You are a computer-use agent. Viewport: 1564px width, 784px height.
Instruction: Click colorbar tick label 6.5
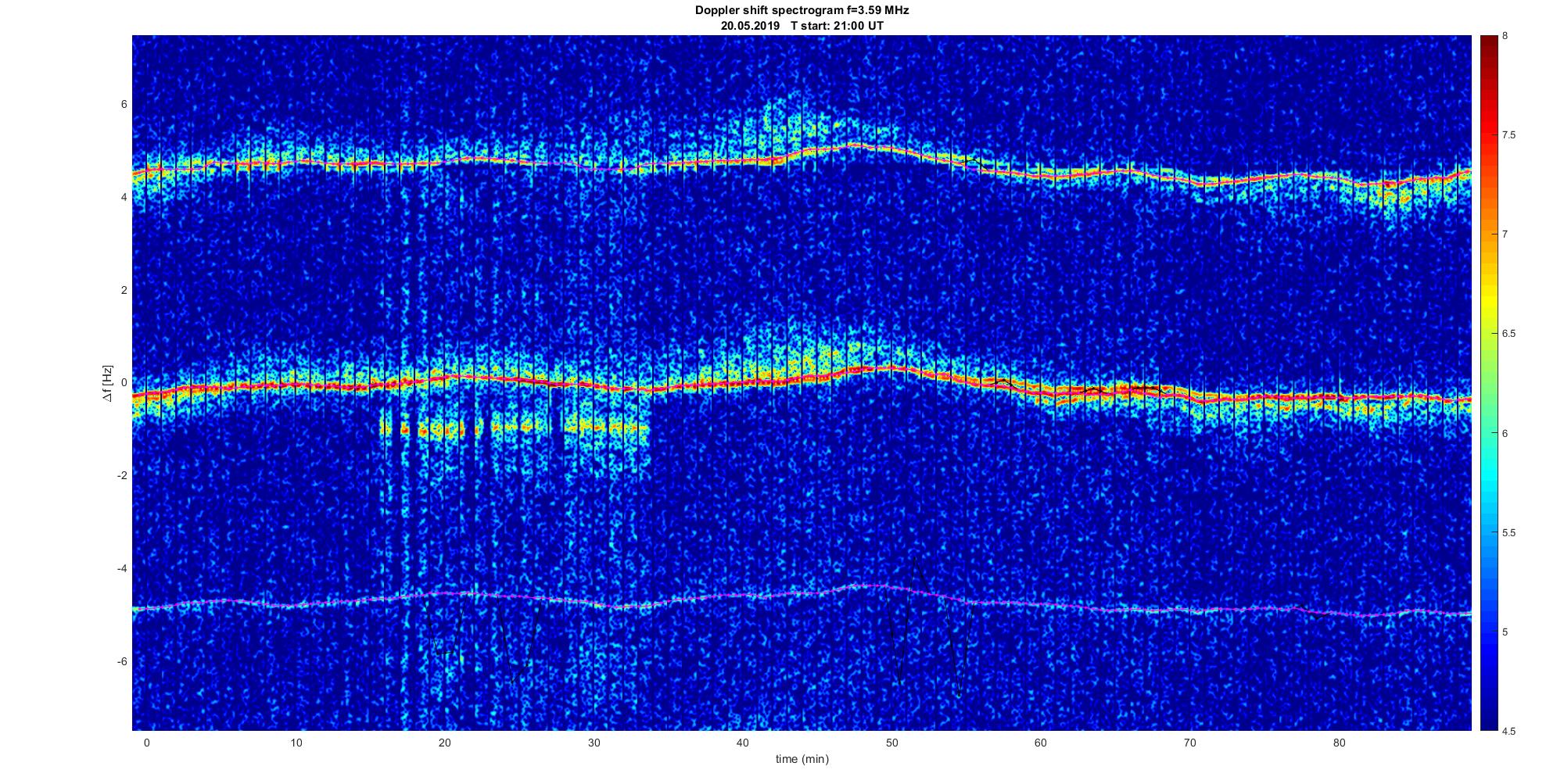click(1508, 334)
